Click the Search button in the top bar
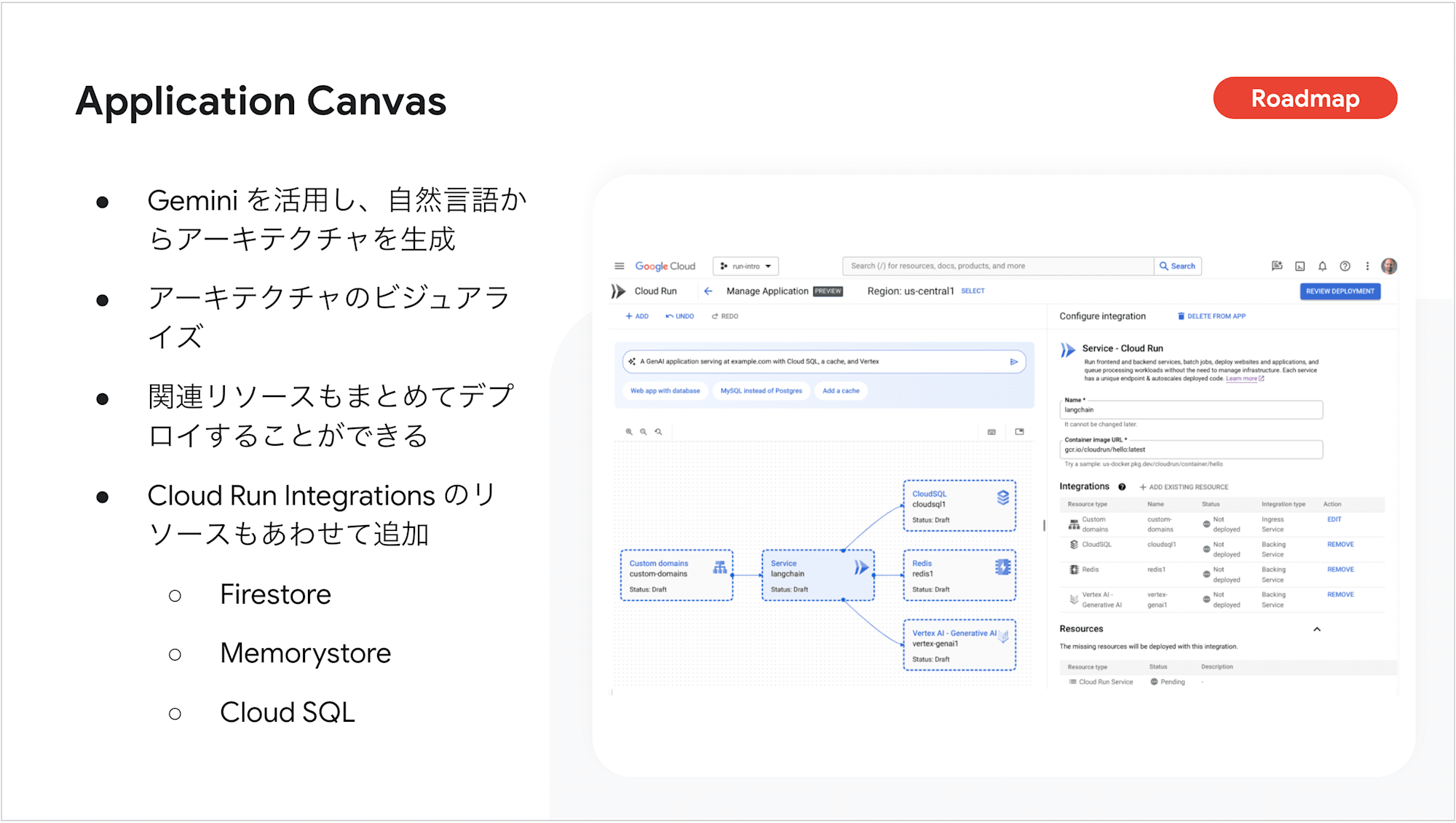Viewport: 1456px width, 823px height. pos(1178,267)
